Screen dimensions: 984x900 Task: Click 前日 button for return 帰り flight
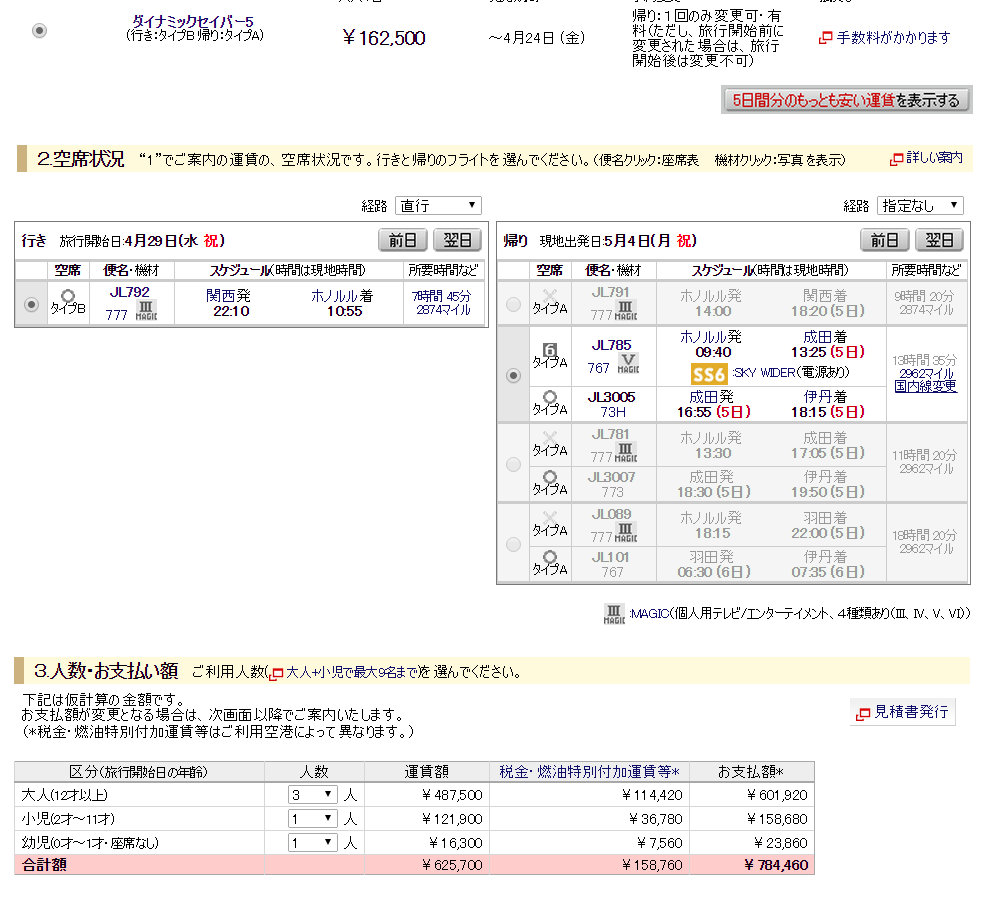pyautogui.click(x=884, y=240)
